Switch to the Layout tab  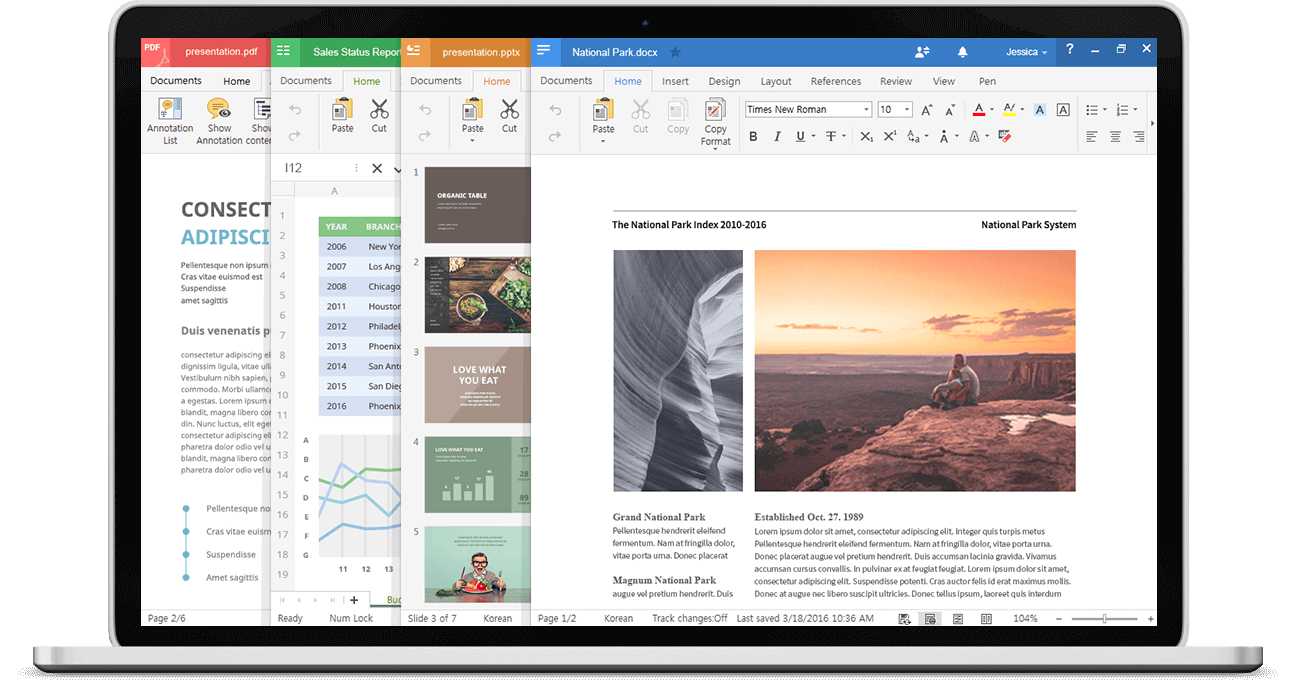775,81
